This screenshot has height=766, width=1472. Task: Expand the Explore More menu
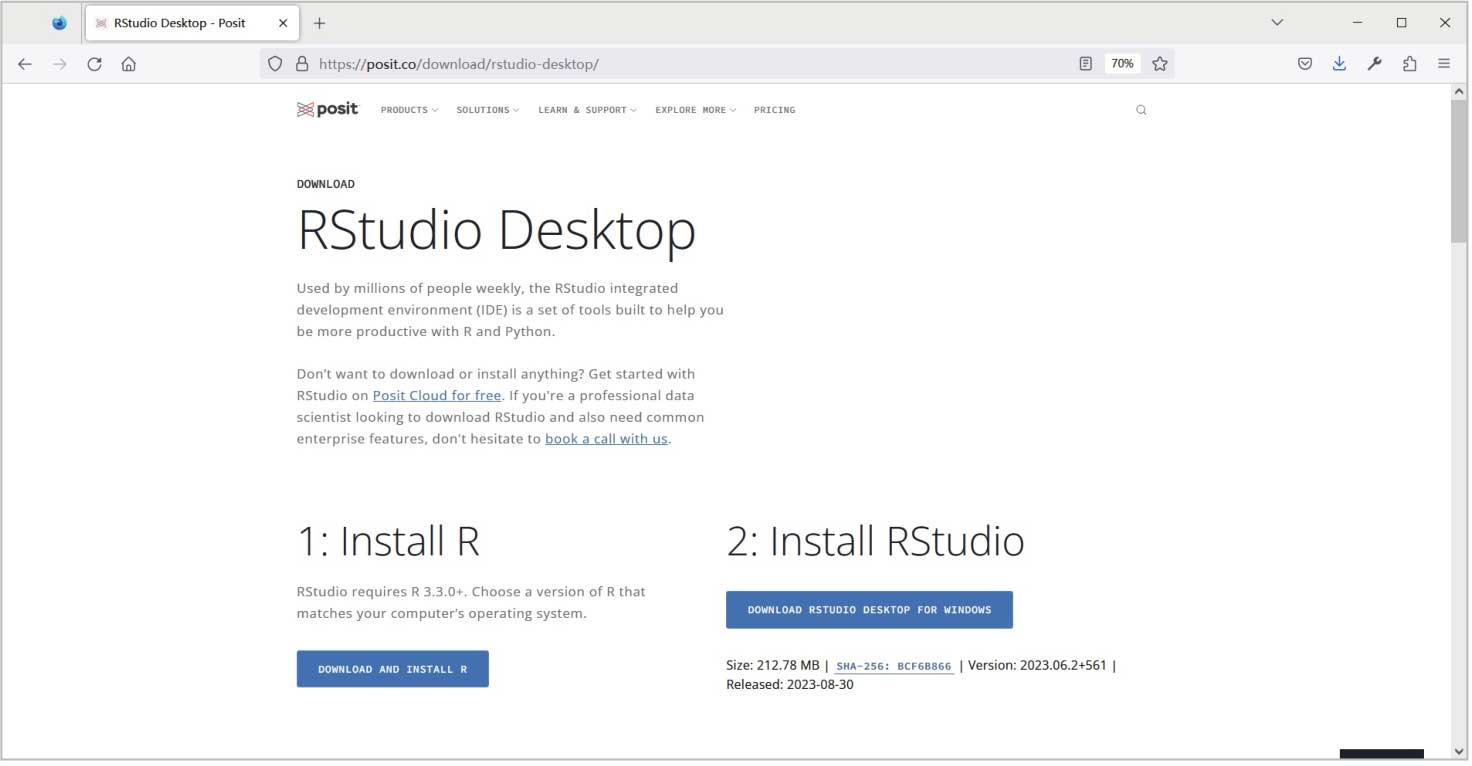click(x=695, y=110)
